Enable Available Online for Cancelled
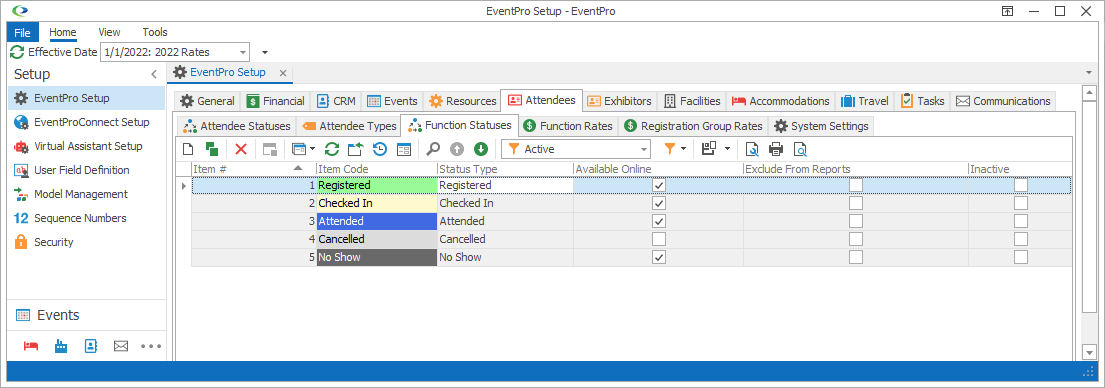 [x=659, y=239]
